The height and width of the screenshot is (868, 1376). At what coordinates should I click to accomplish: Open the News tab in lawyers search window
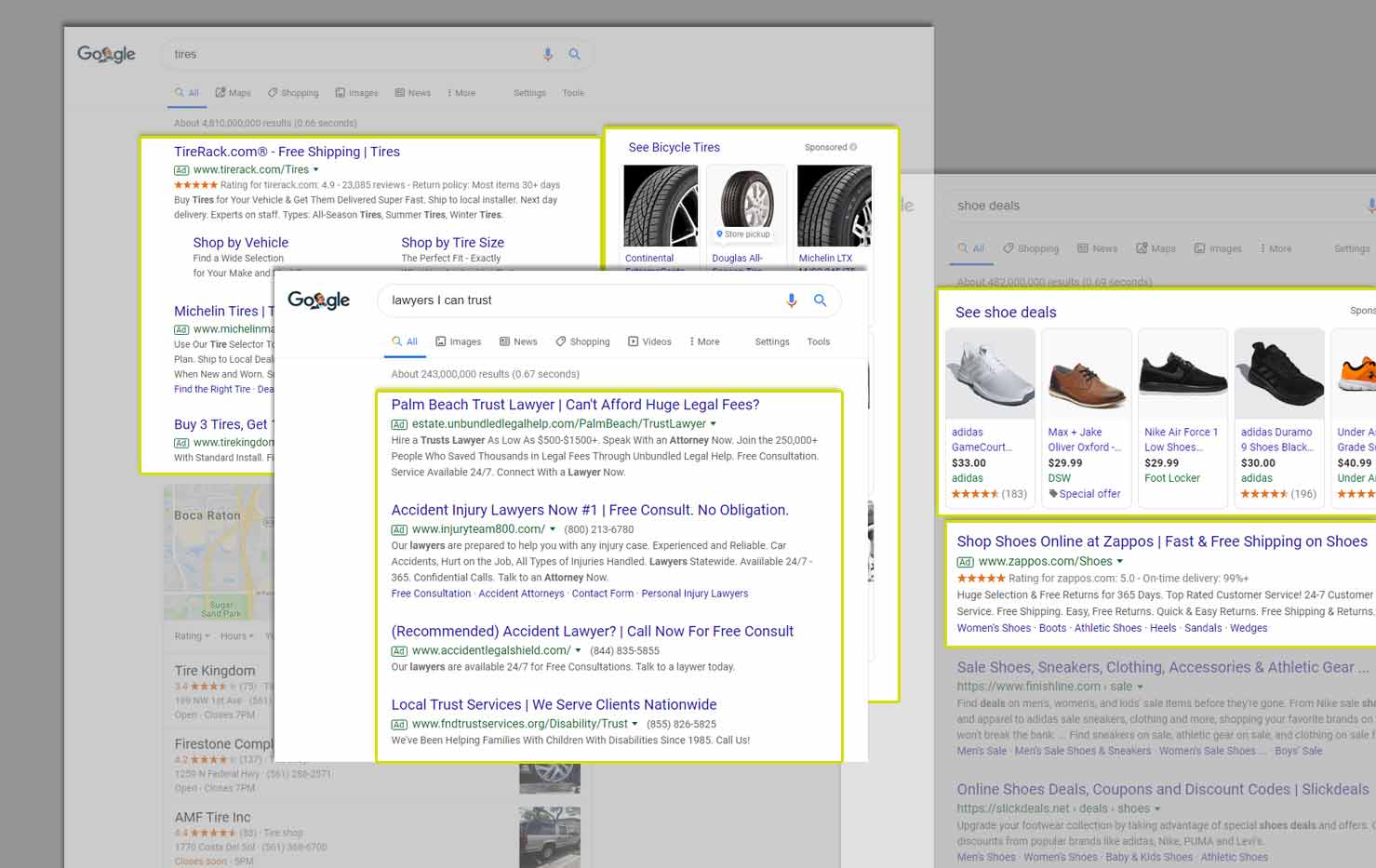pyautogui.click(x=518, y=341)
